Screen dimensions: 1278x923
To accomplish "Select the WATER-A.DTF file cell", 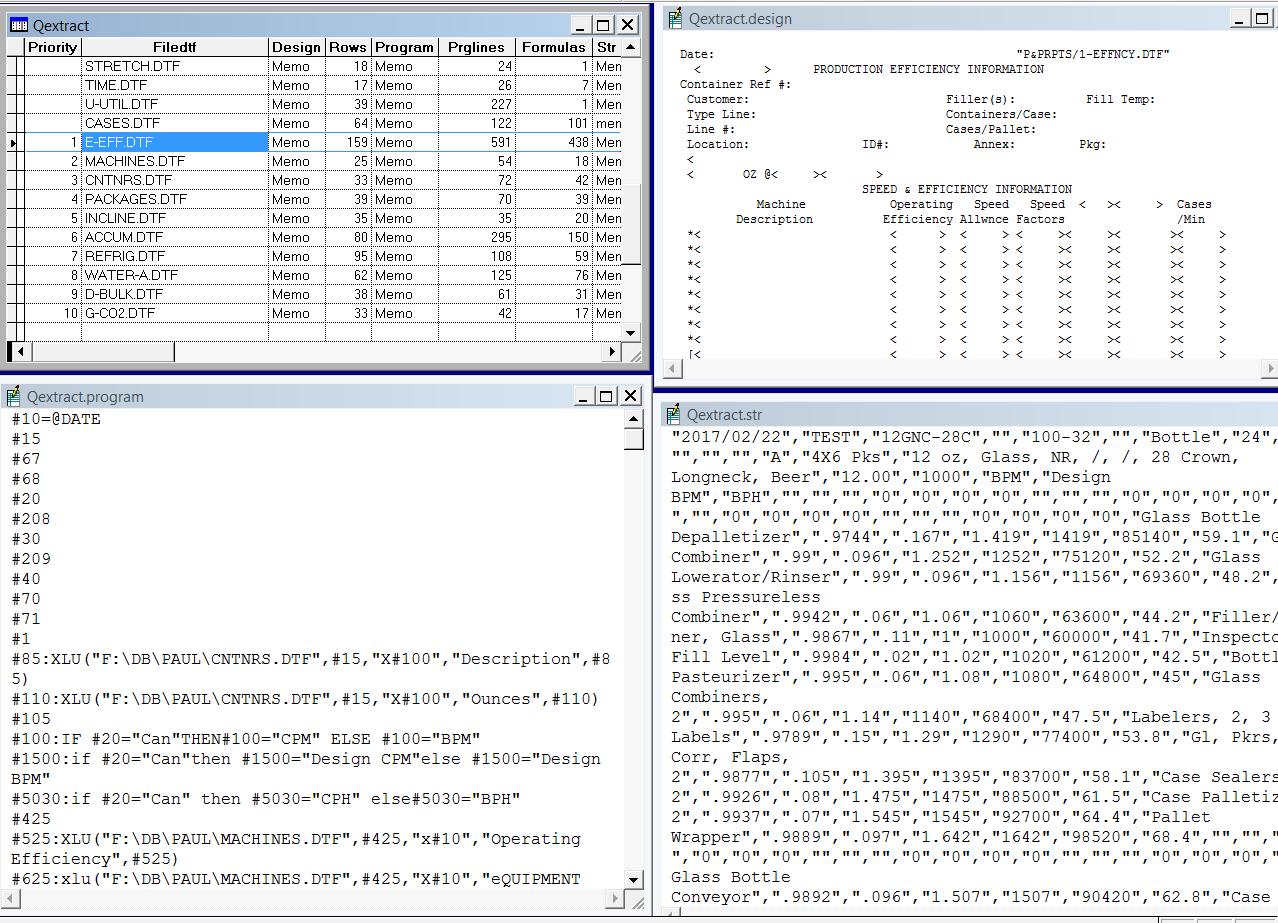I will coord(175,276).
